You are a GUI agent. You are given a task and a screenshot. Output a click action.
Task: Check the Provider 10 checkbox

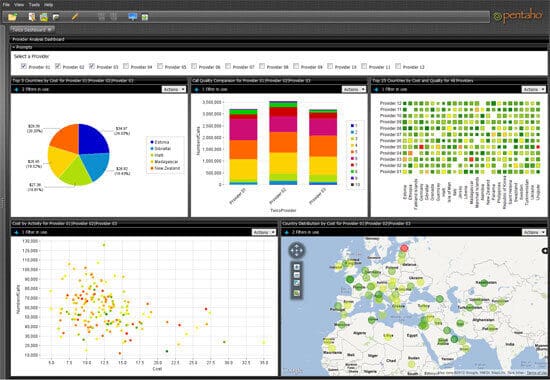point(330,66)
